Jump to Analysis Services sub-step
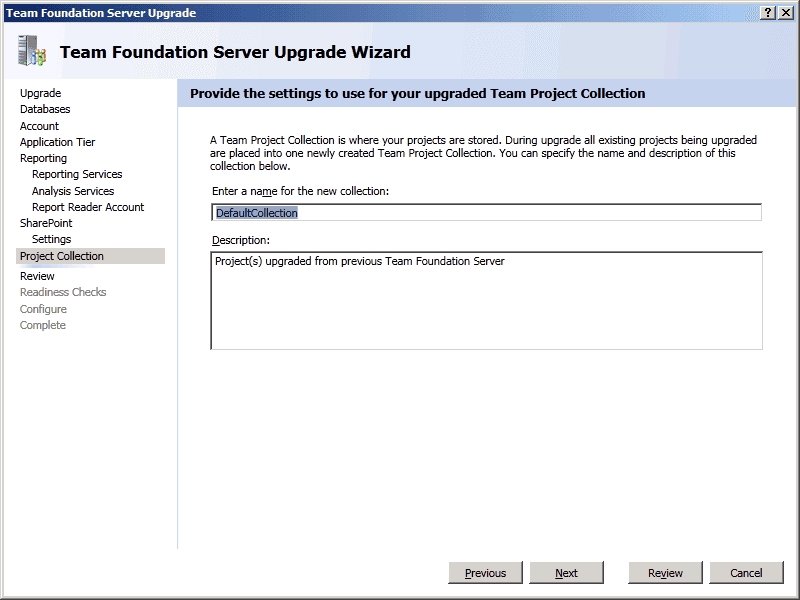 73,191
